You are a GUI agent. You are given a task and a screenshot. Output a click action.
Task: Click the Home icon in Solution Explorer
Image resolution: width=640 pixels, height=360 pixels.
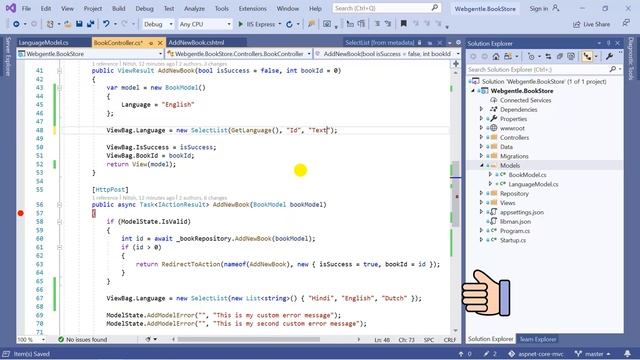(x=496, y=56)
